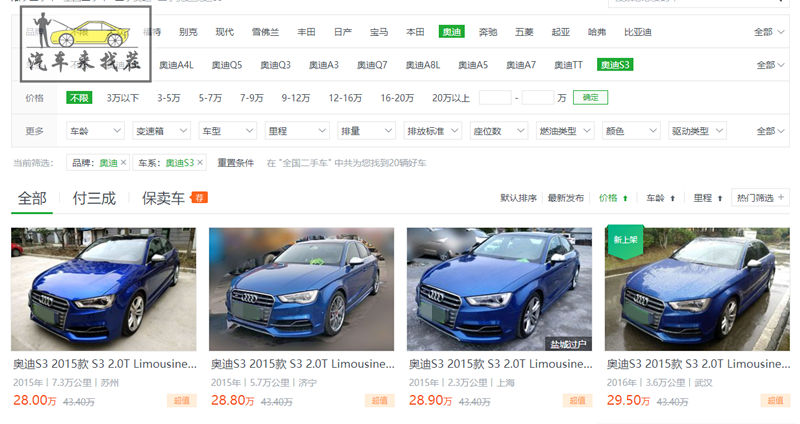Choose series 奥迪A8L

pyautogui.click(x=423, y=65)
